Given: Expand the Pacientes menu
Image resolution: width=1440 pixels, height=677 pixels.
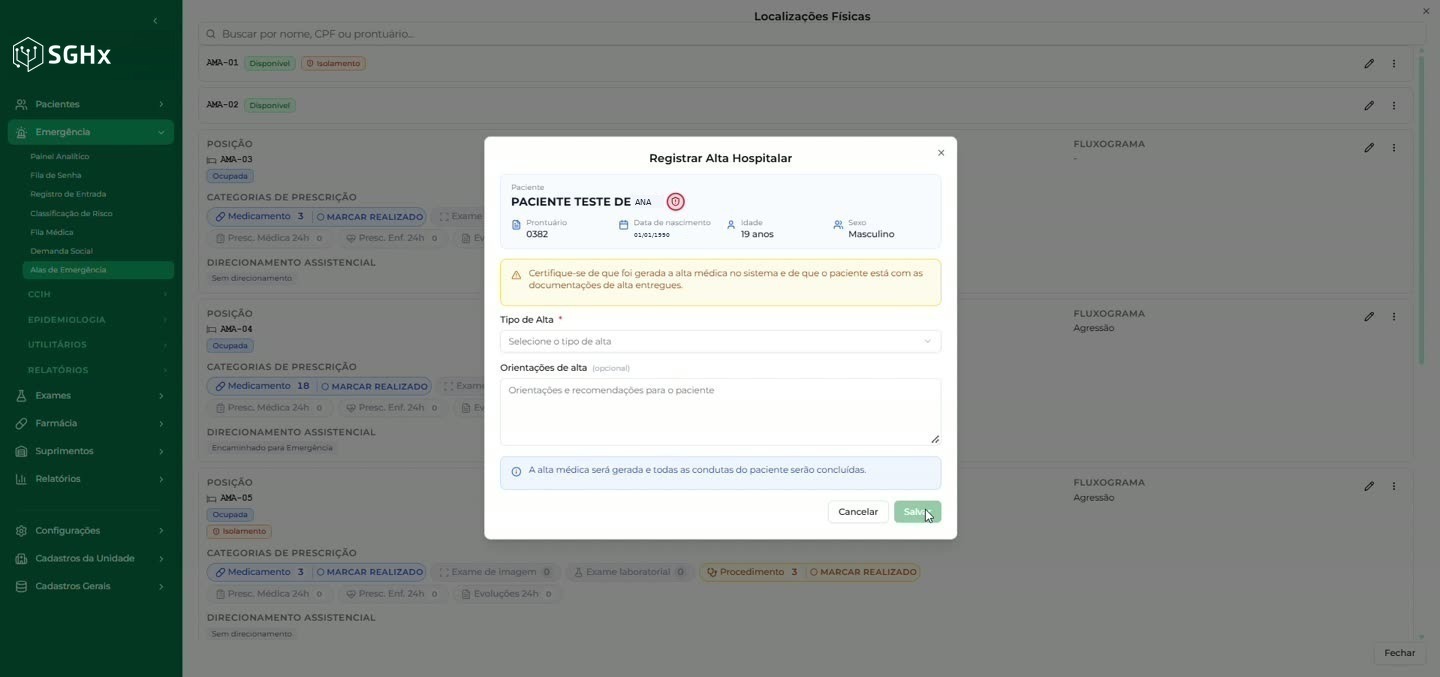Looking at the screenshot, I should pos(90,104).
